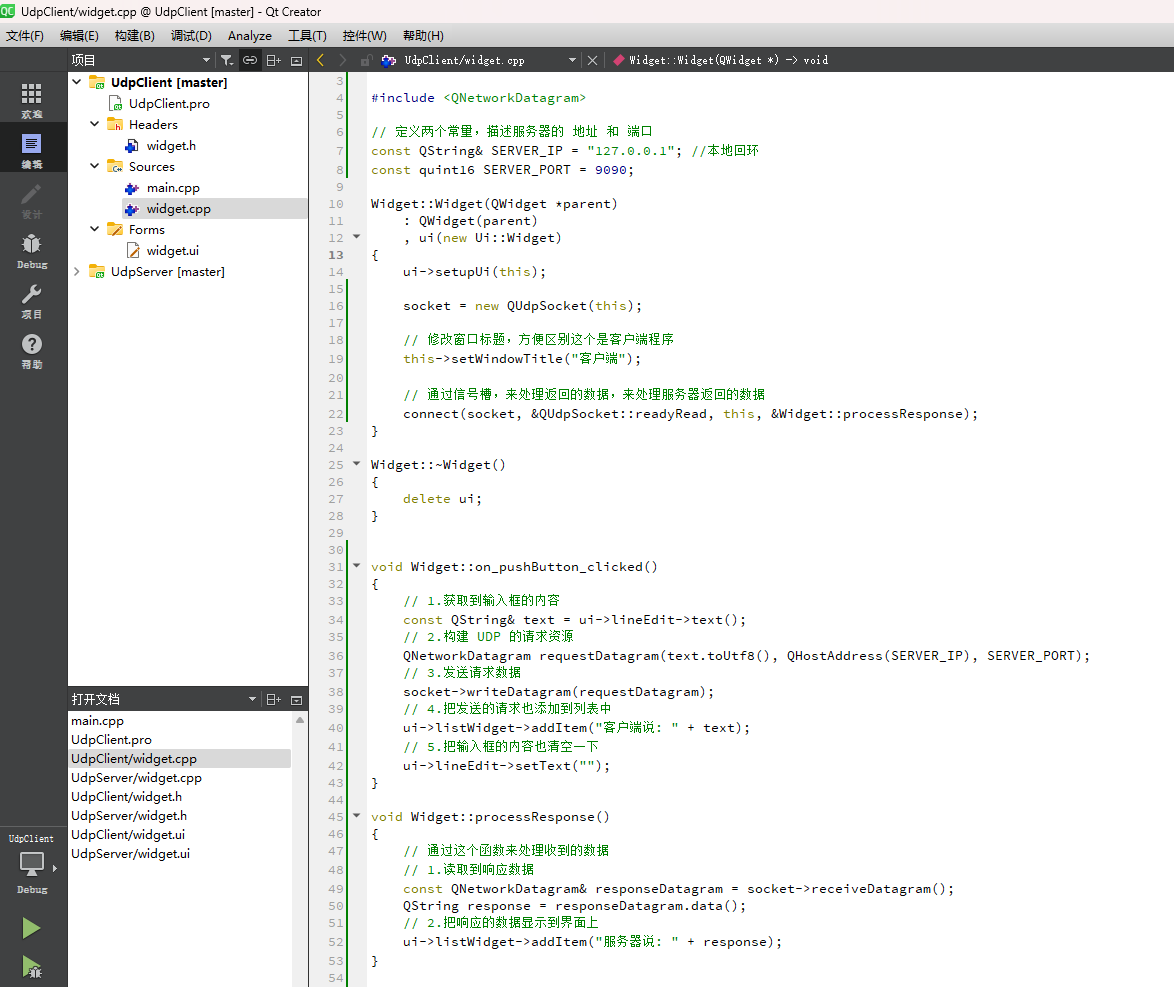Open the 文件(F) menu

25,36
